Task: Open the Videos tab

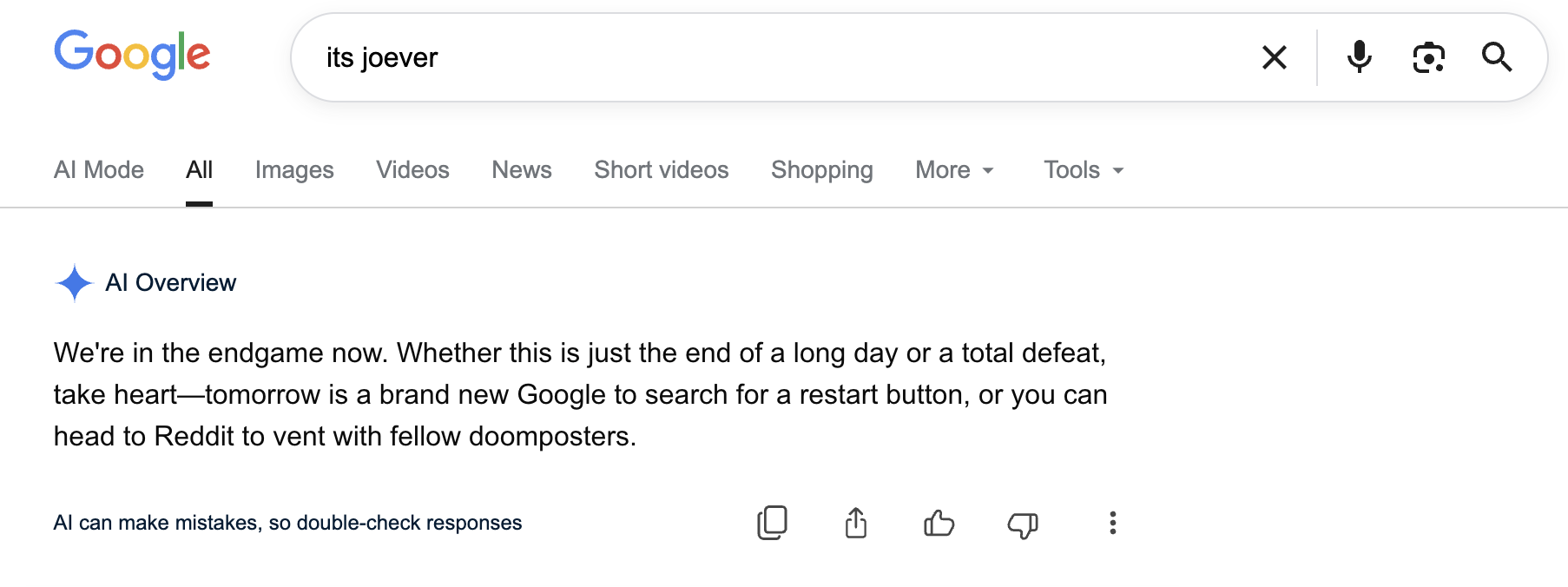Action: (x=412, y=170)
